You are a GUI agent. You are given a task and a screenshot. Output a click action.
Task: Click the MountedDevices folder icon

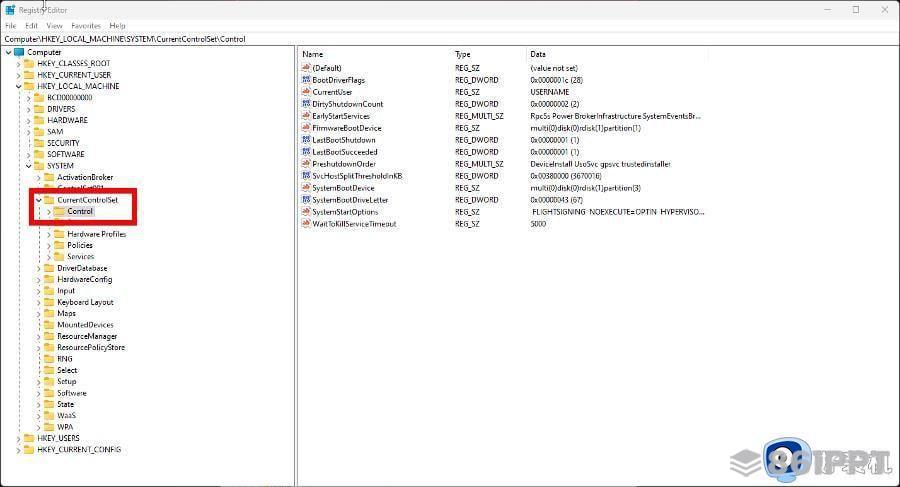point(49,324)
